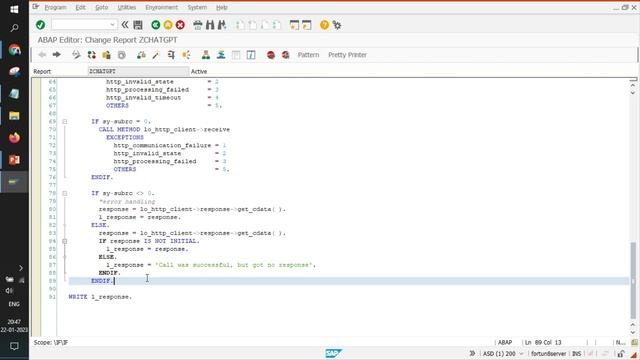This screenshot has width=640, height=360.
Task: Activate the program with the wand icon
Action: (156, 55)
